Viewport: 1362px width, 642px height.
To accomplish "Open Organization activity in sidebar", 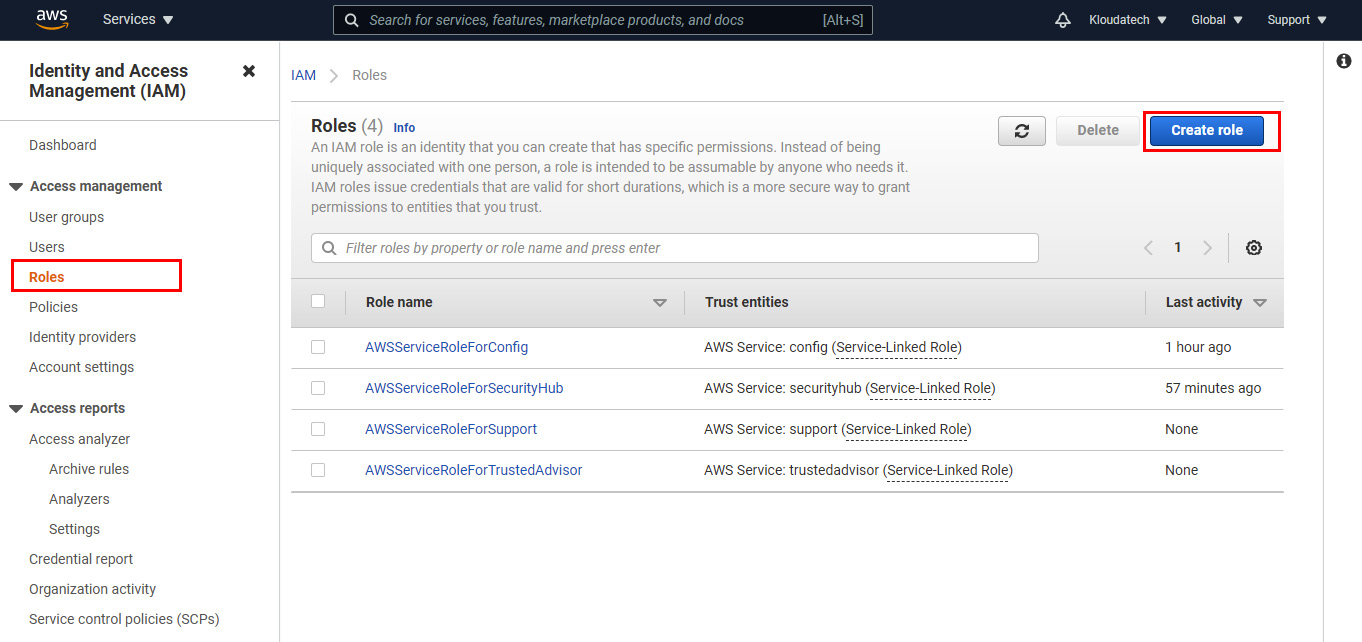I will coord(93,589).
